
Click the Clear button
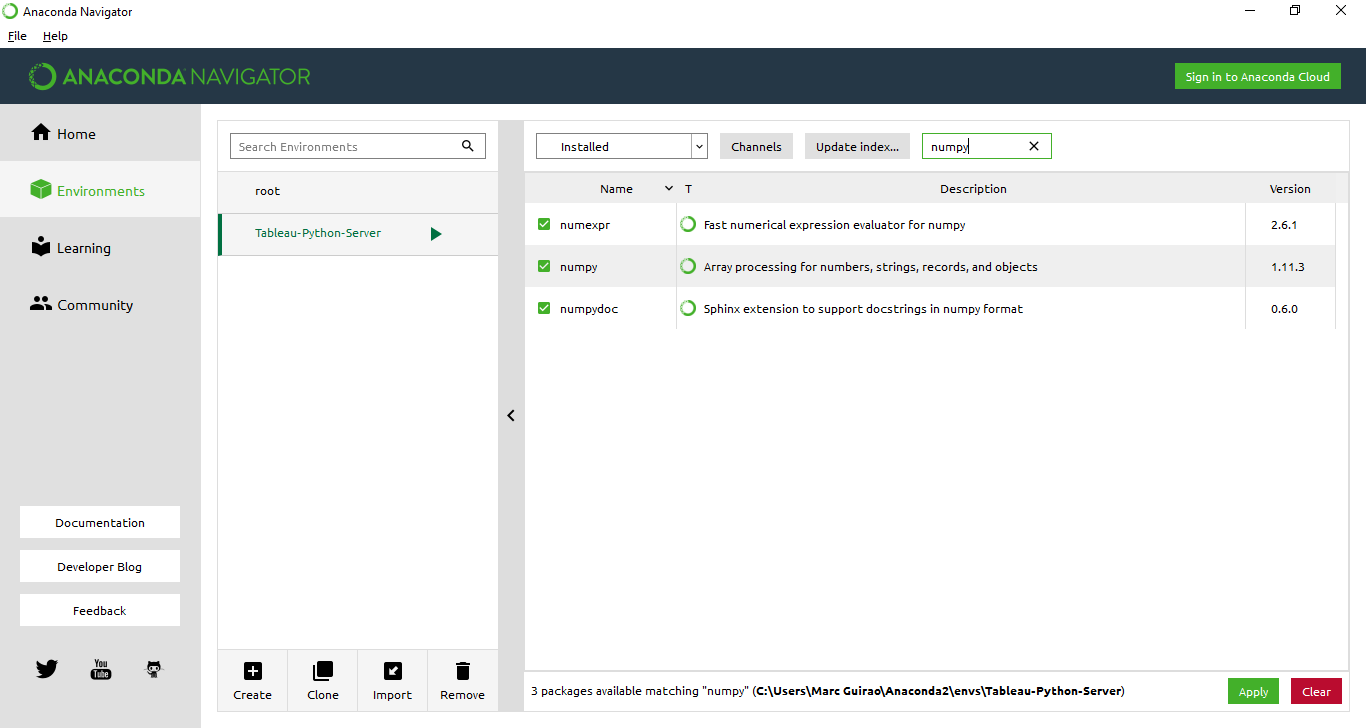tap(1316, 691)
